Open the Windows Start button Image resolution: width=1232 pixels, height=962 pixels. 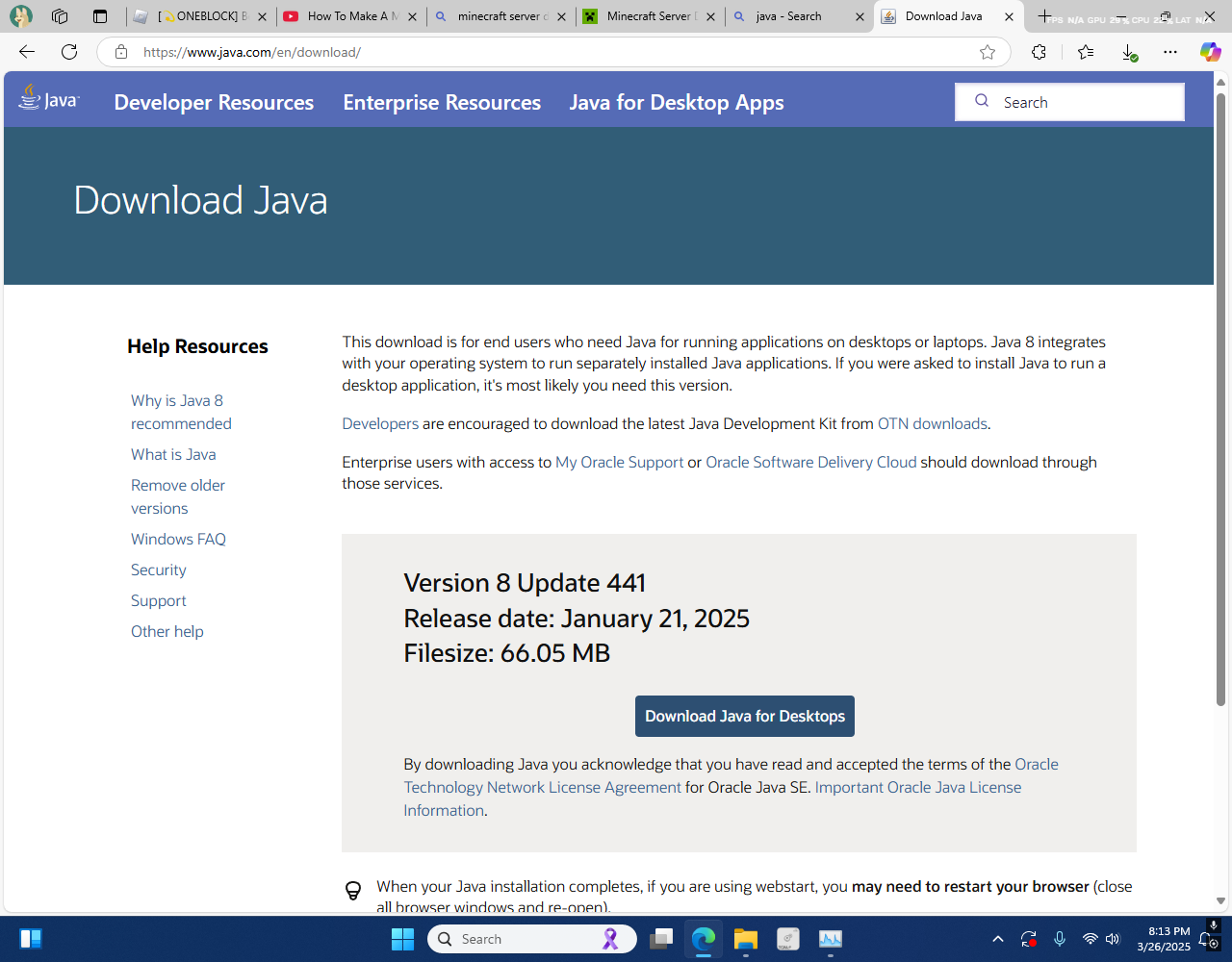(402, 939)
